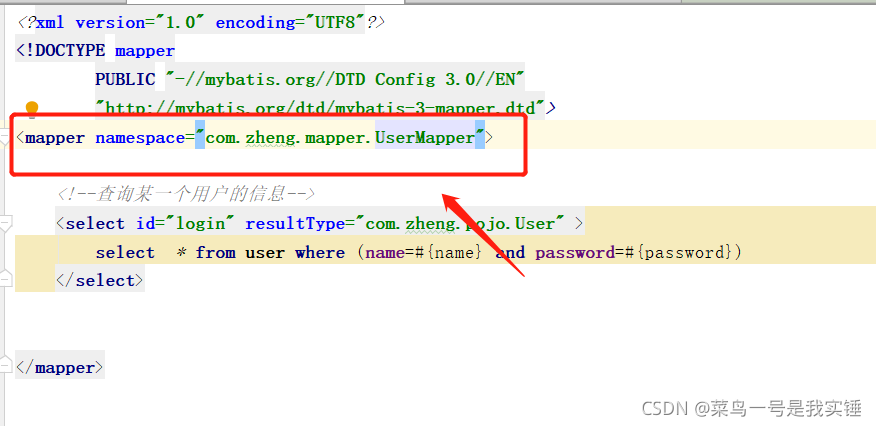Click the yellow lightbulb intention icon
Screen dimensions: 876x426
[32, 109]
